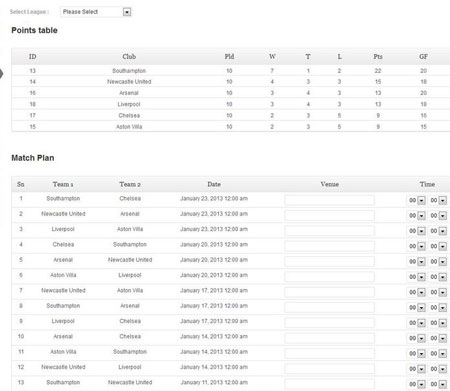Click the Venue field for match 3
The width and height of the screenshot is (450, 391).
click(329, 231)
